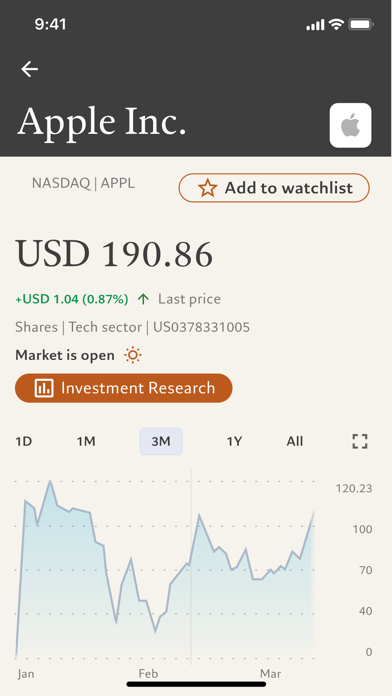Click the Add to watchlist button
This screenshot has width=392, height=696.
pos(274,188)
